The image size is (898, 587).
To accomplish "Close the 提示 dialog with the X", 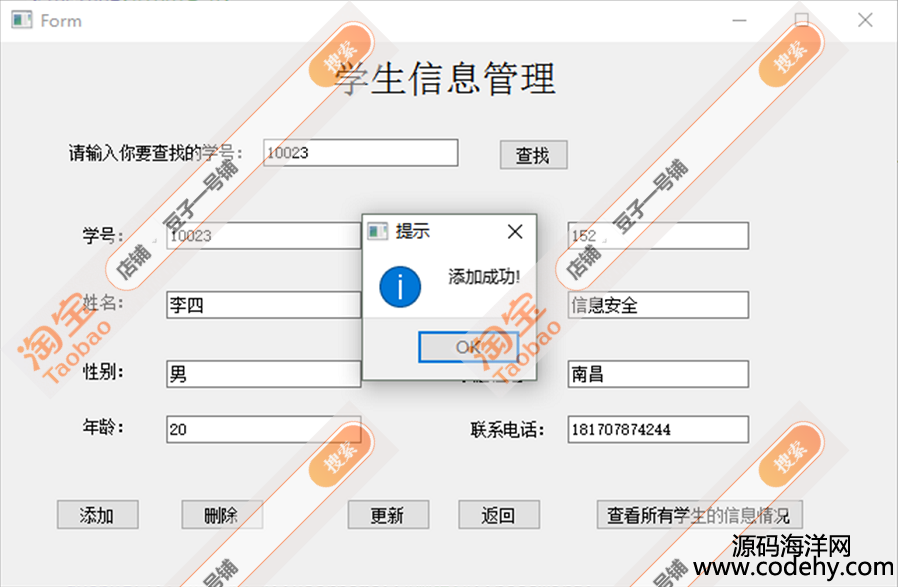I will (515, 232).
